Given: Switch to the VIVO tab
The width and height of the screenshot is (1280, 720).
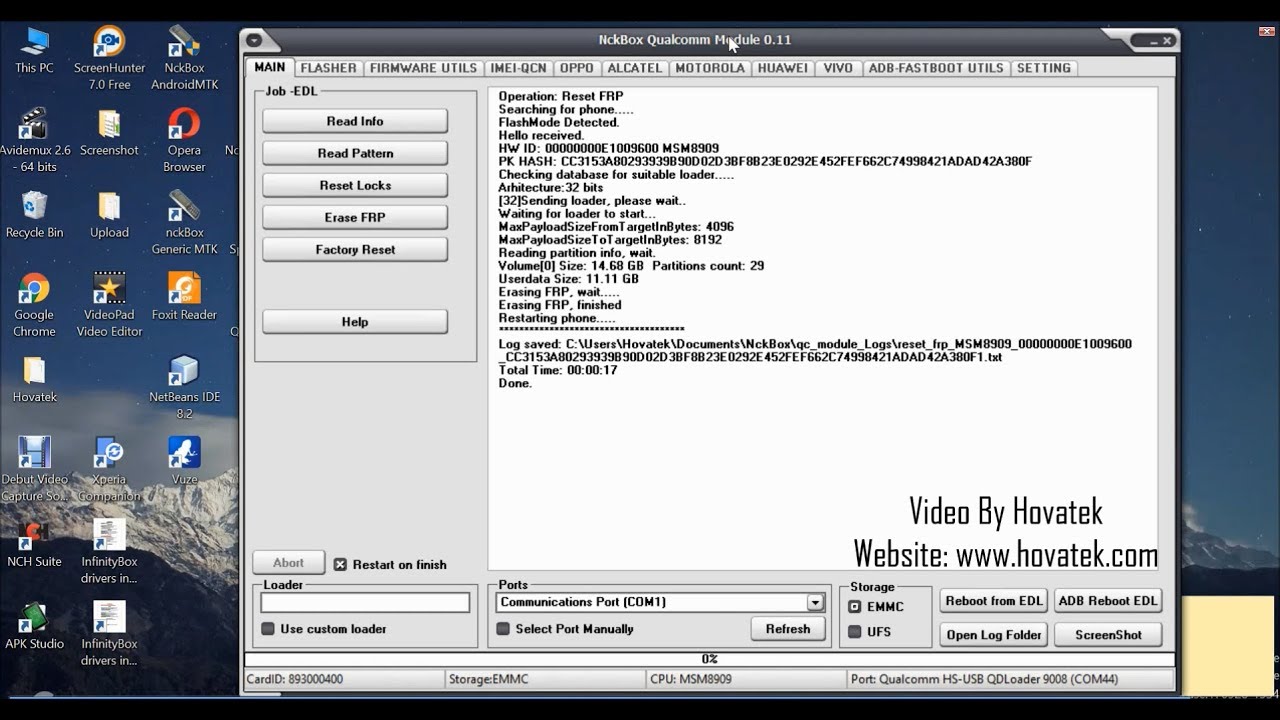Looking at the screenshot, I should [838, 68].
